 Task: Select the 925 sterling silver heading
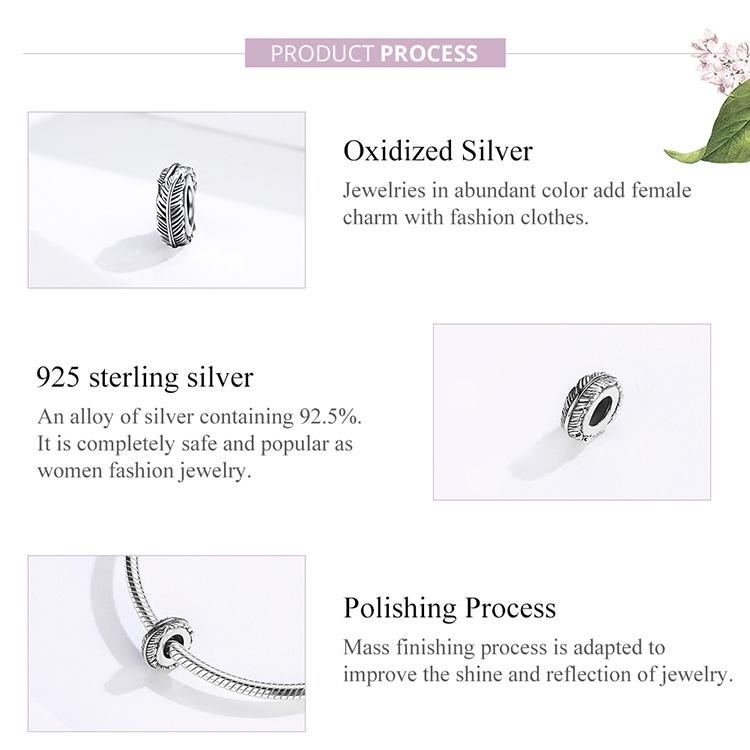145,378
